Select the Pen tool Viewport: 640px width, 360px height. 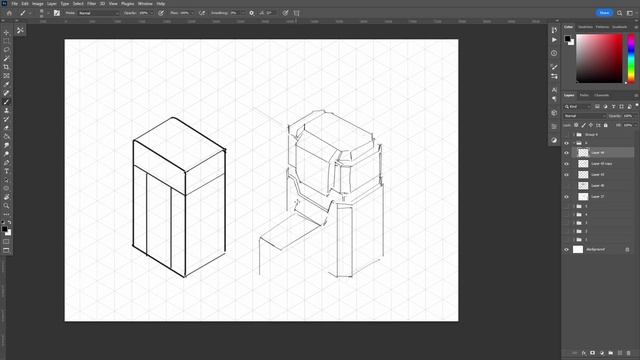click(x=6, y=162)
